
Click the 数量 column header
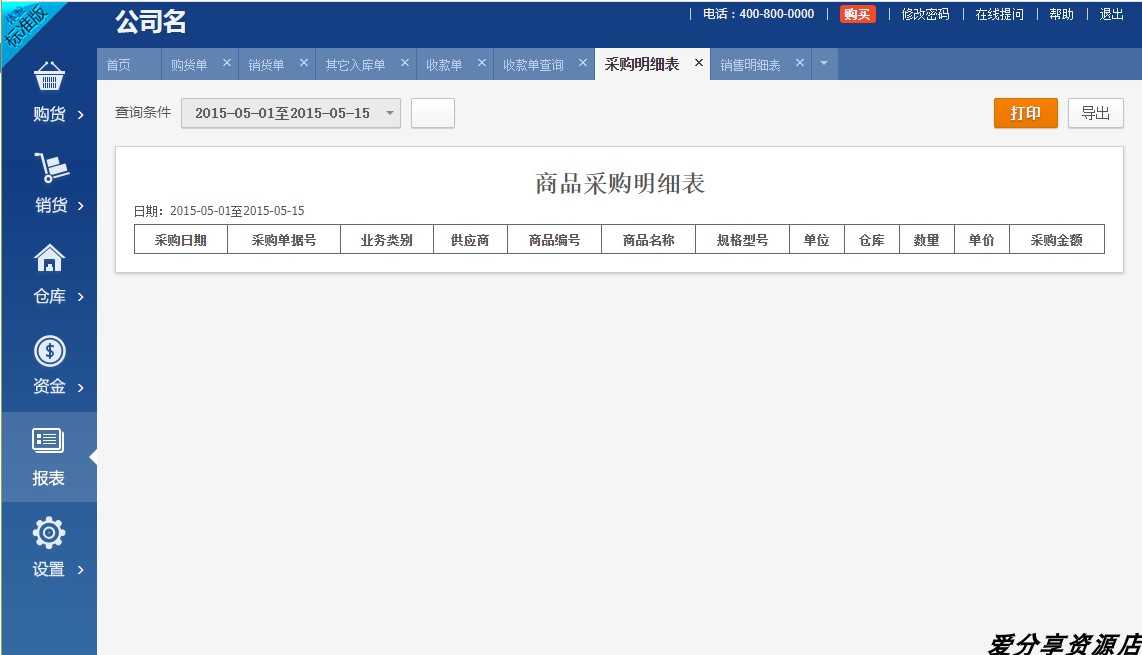coord(926,240)
